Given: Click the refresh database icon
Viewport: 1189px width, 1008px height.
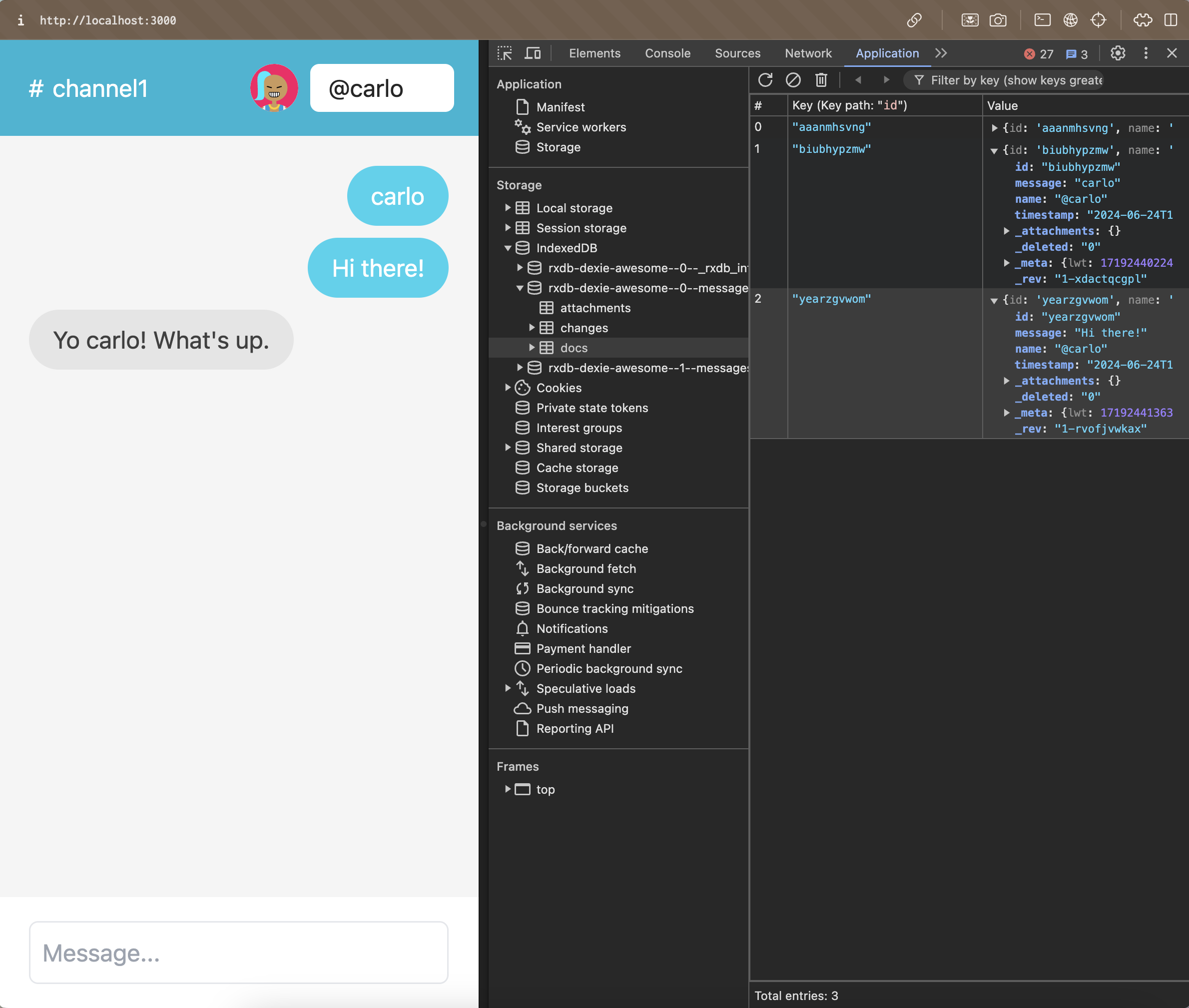Looking at the screenshot, I should coord(765,80).
